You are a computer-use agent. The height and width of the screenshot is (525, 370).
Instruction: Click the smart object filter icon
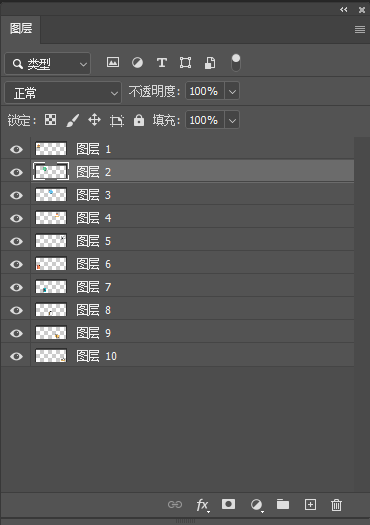210,63
